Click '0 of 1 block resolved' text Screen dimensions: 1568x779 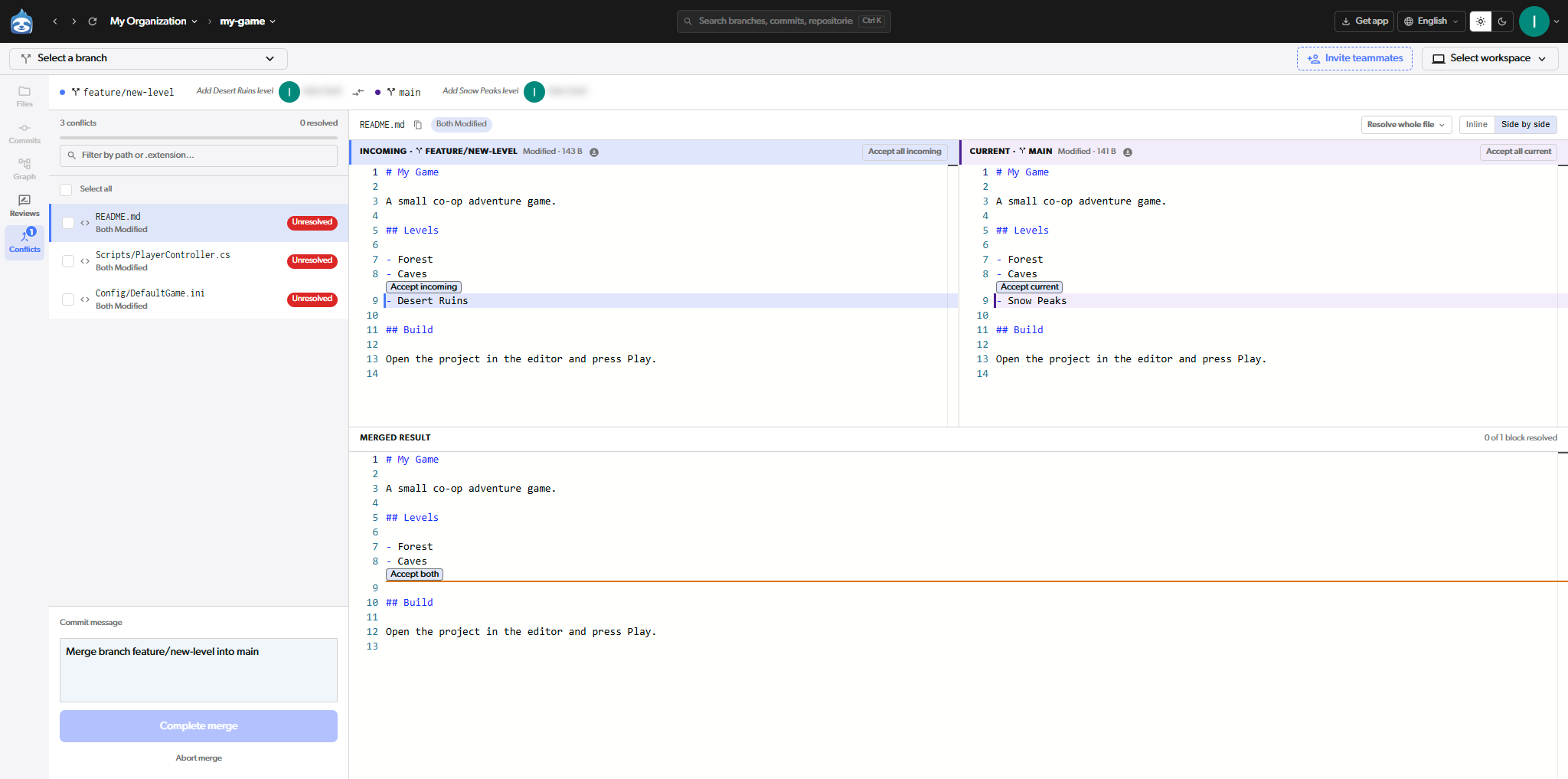(x=1520, y=438)
